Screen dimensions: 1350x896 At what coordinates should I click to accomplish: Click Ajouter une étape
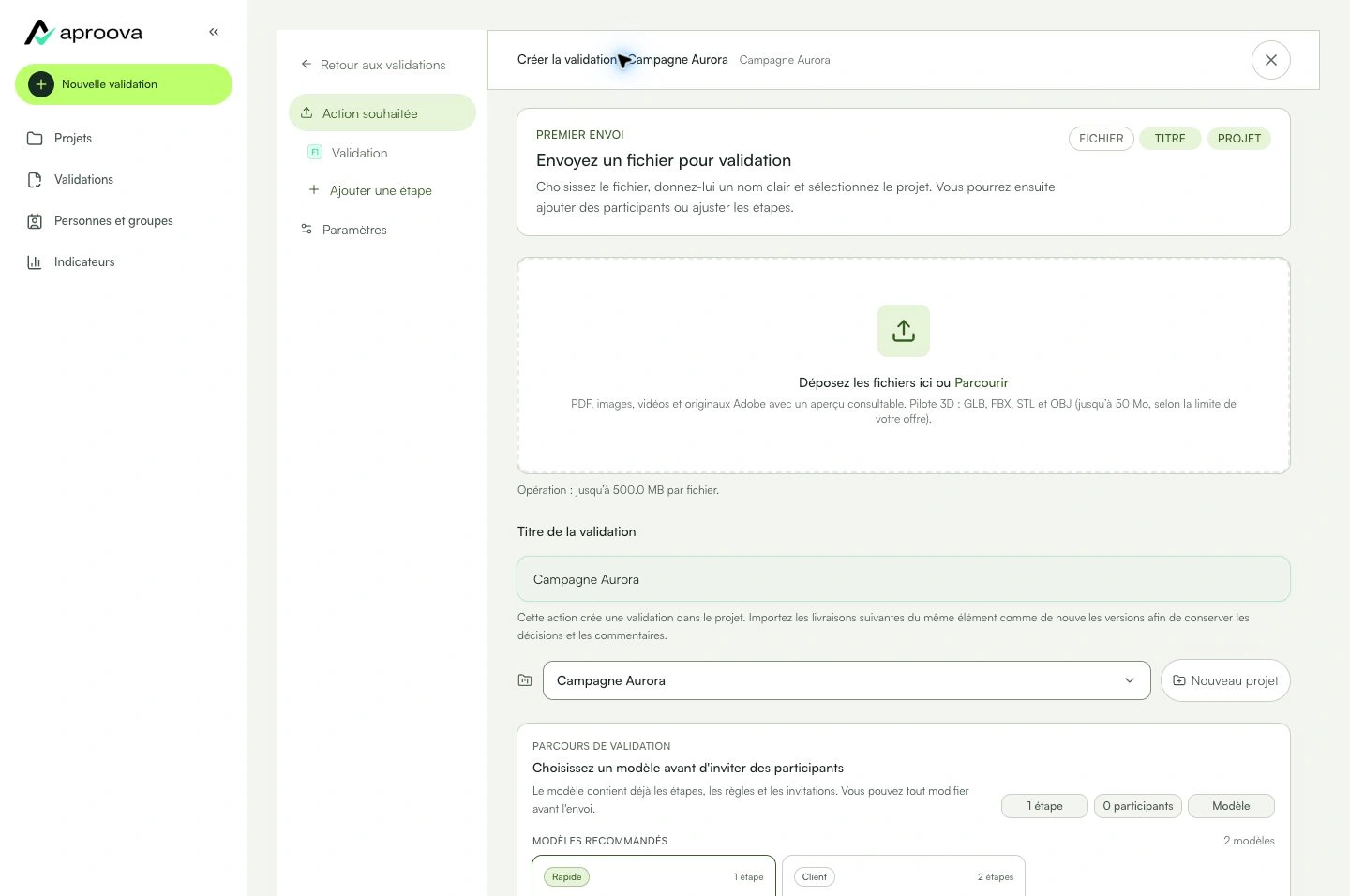pos(382,190)
